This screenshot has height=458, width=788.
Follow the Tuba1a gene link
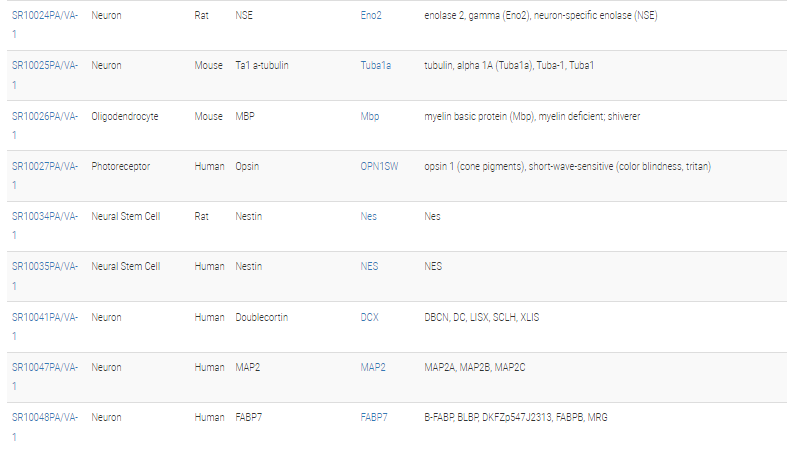tap(375, 65)
